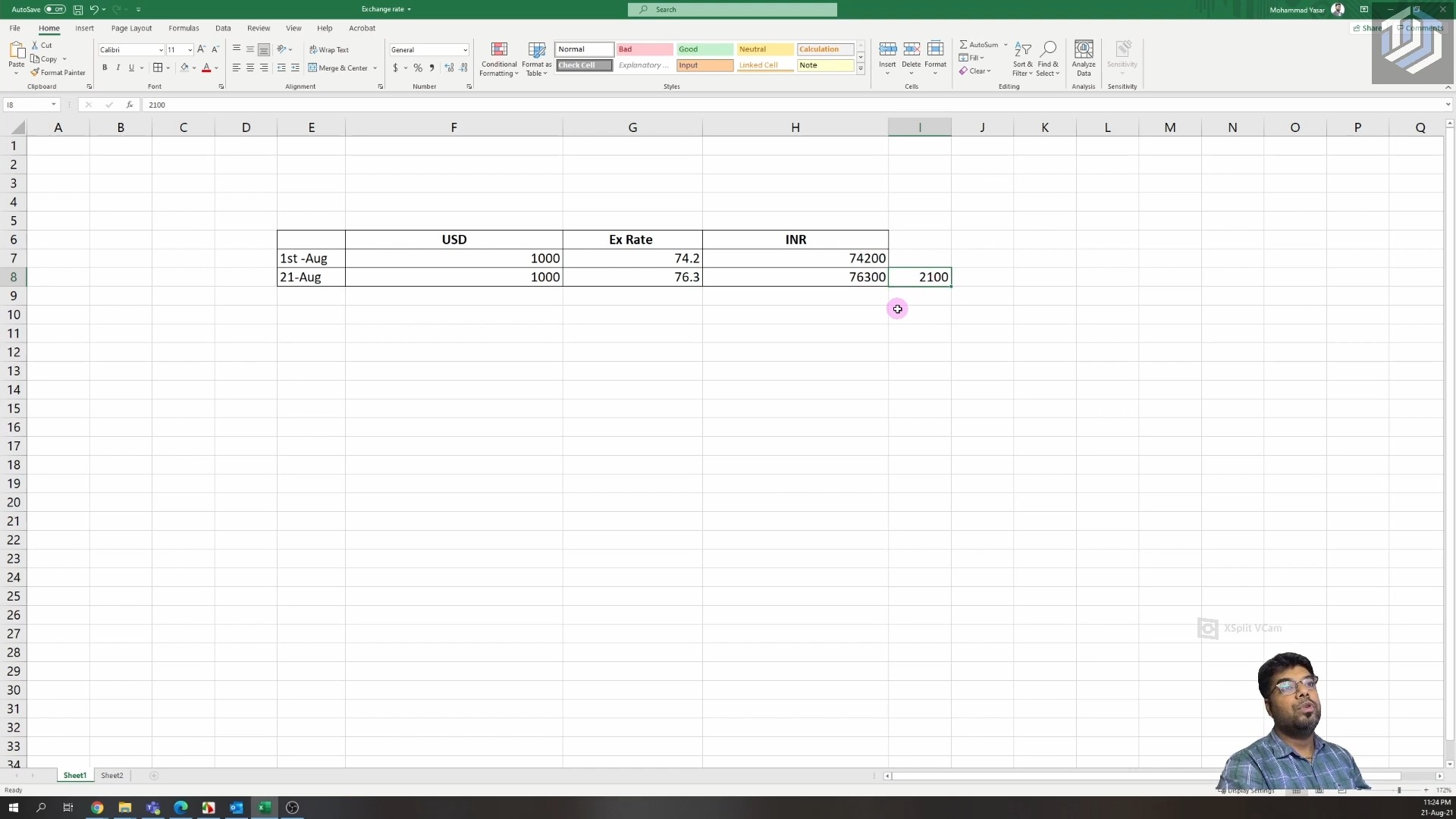The width and height of the screenshot is (1456, 819).
Task: Decrease the font size
Action: click(x=215, y=49)
